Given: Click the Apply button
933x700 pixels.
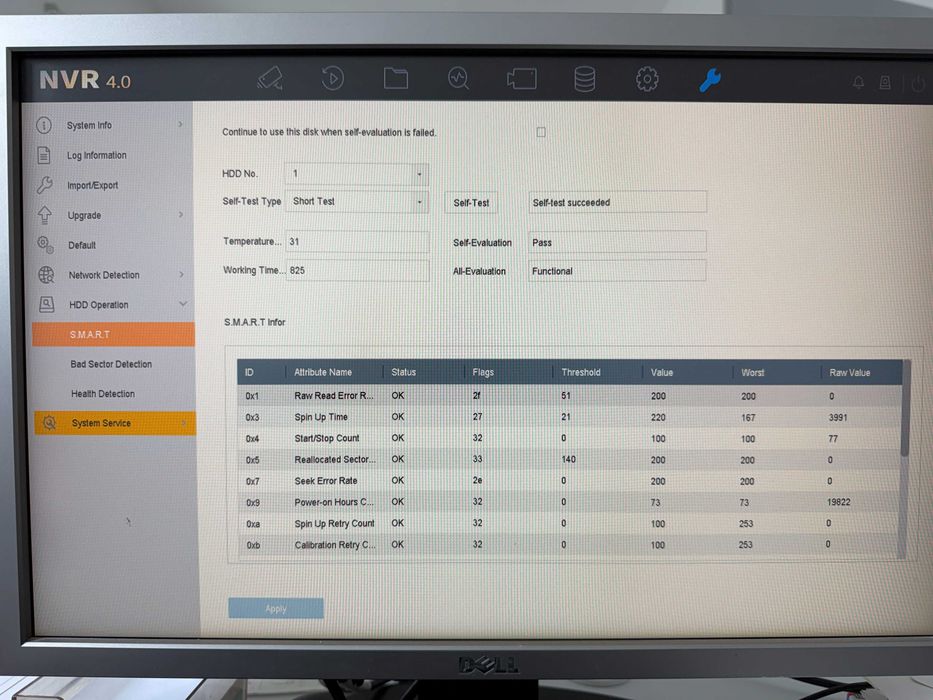Looking at the screenshot, I should pos(275,608).
